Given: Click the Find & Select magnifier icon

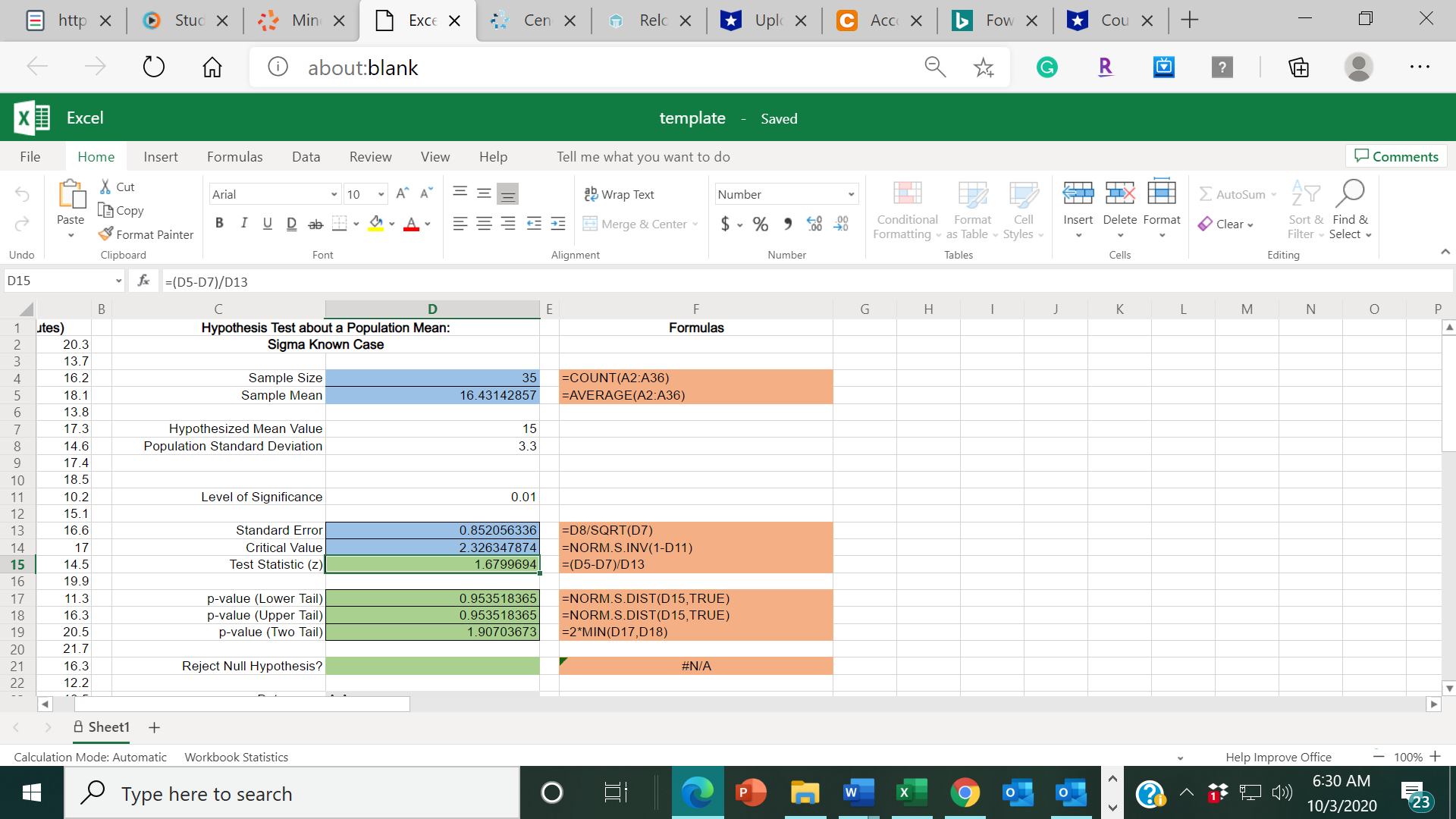Looking at the screenshot, I should coord(1350,193).
